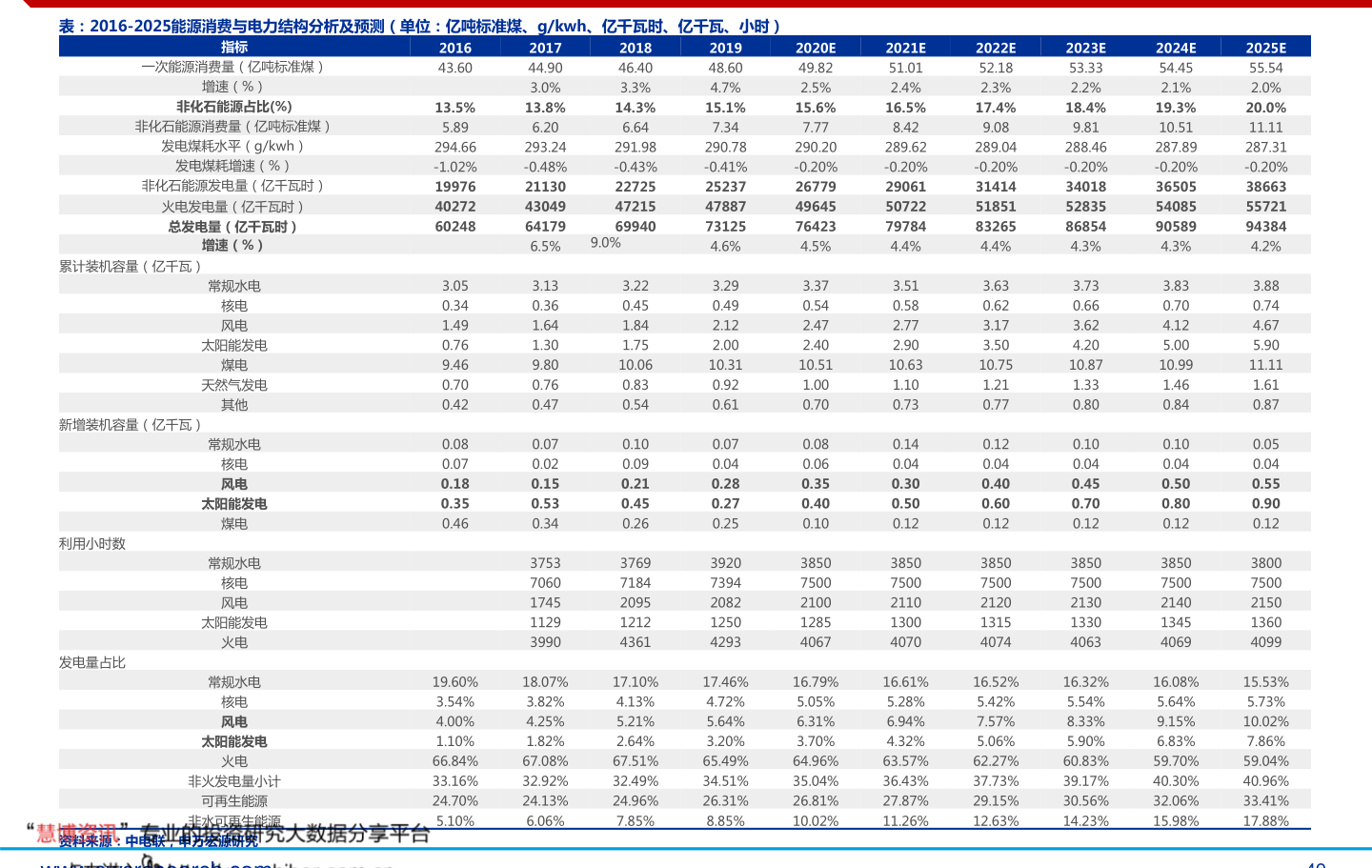This screenshot has height=868, width=1372.
Task: Select the row label '非化石能源占比(%)'
Action: click(234, 107)
